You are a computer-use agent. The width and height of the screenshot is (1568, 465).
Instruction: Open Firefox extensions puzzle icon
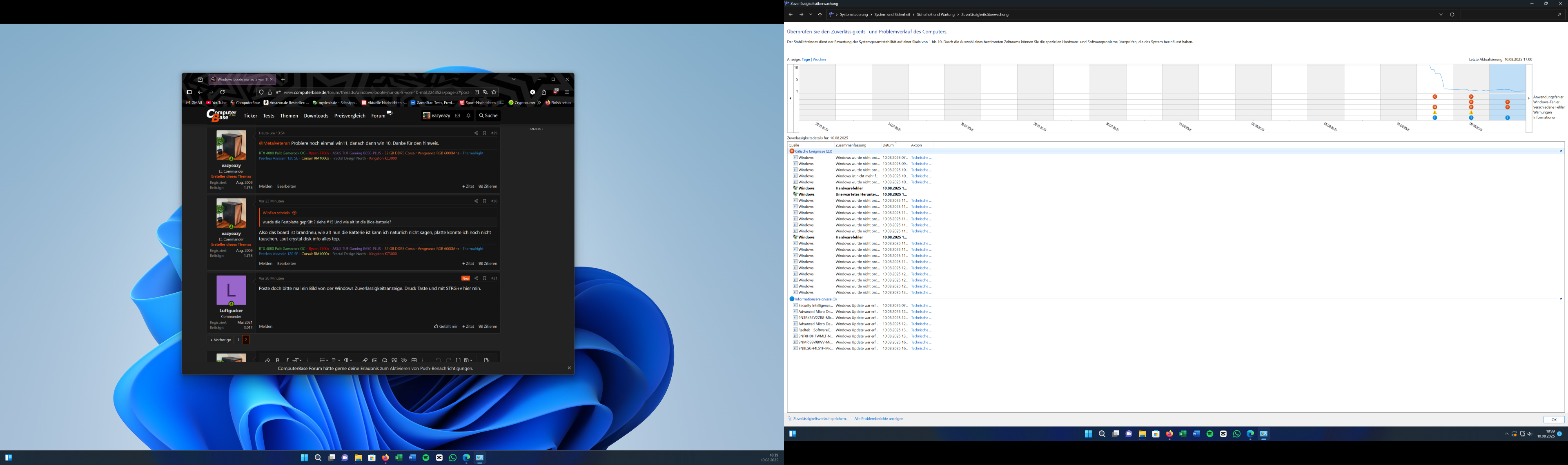(x=543, y=93)
